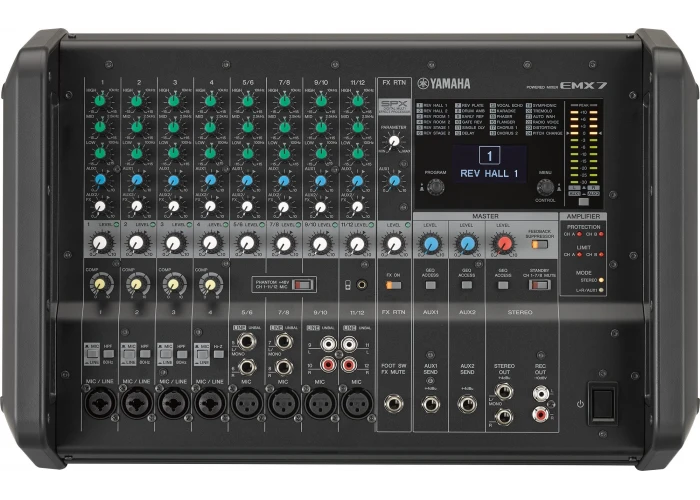
Task: Set channel 11/12 LEVEL knob
Action: [x=357, y=243]
